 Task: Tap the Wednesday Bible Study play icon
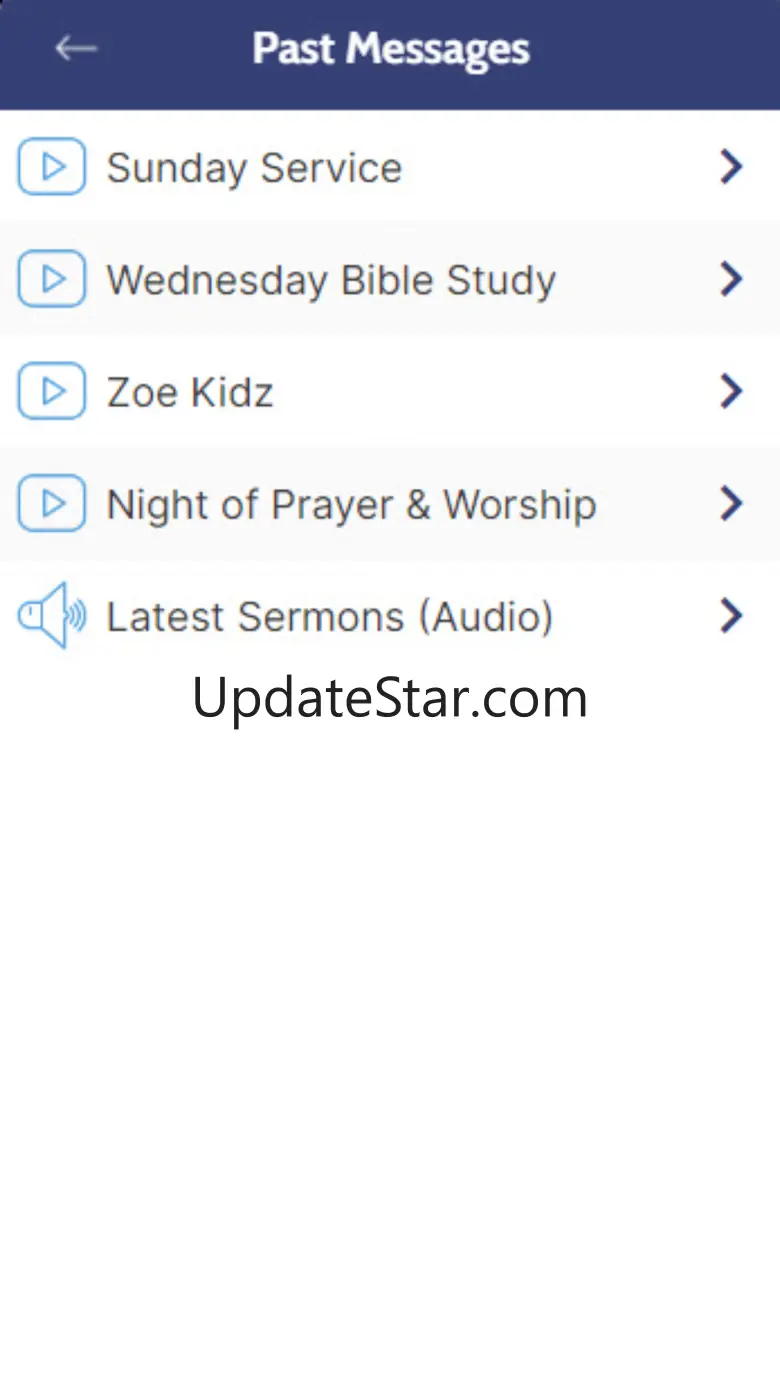coord(52,278)
